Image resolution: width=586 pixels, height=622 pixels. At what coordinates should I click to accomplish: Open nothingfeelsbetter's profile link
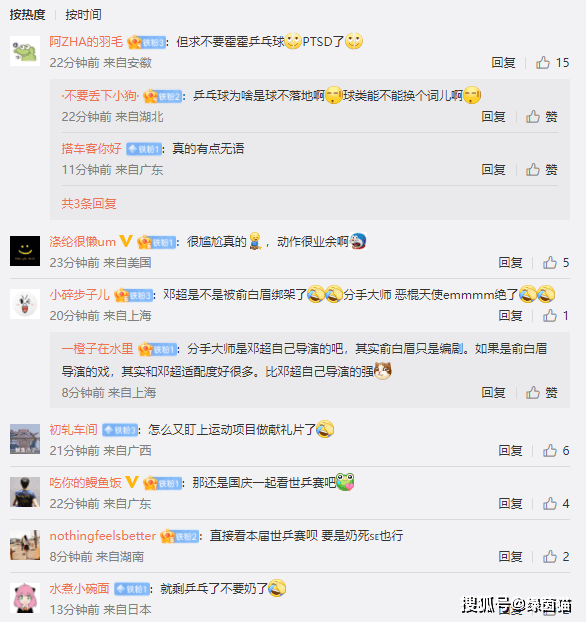click(102, 536)
